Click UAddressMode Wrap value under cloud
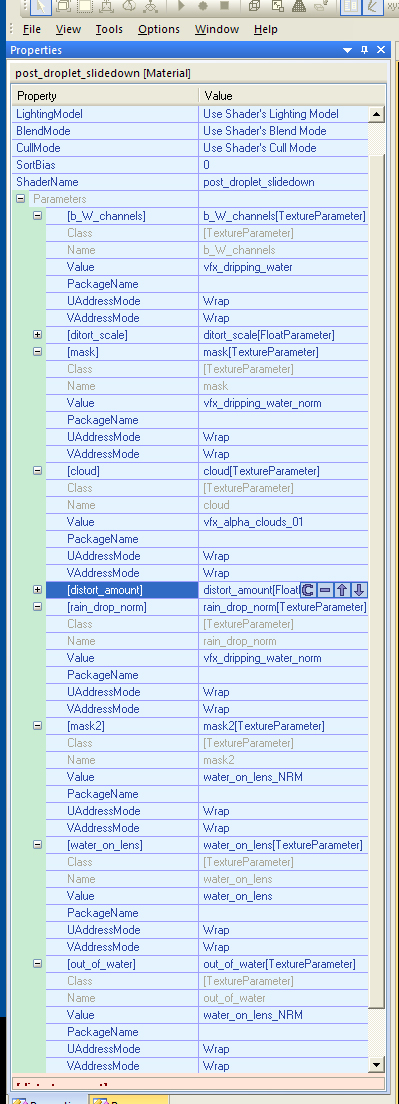Image resolution: width=399 pixels, height=1104 pixels. coord(216,556)
